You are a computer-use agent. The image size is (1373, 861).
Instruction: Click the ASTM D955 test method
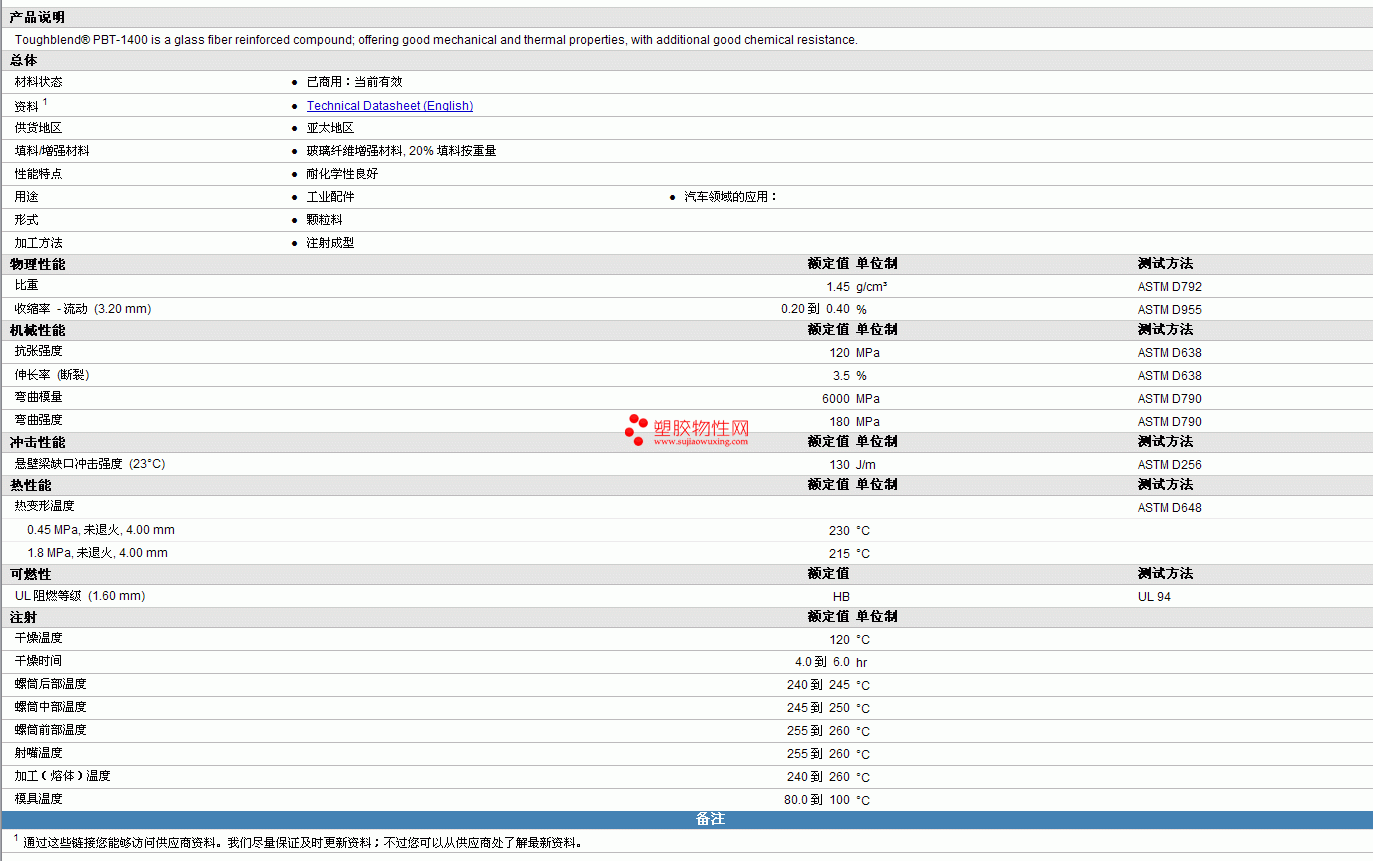coord(1170,310)
